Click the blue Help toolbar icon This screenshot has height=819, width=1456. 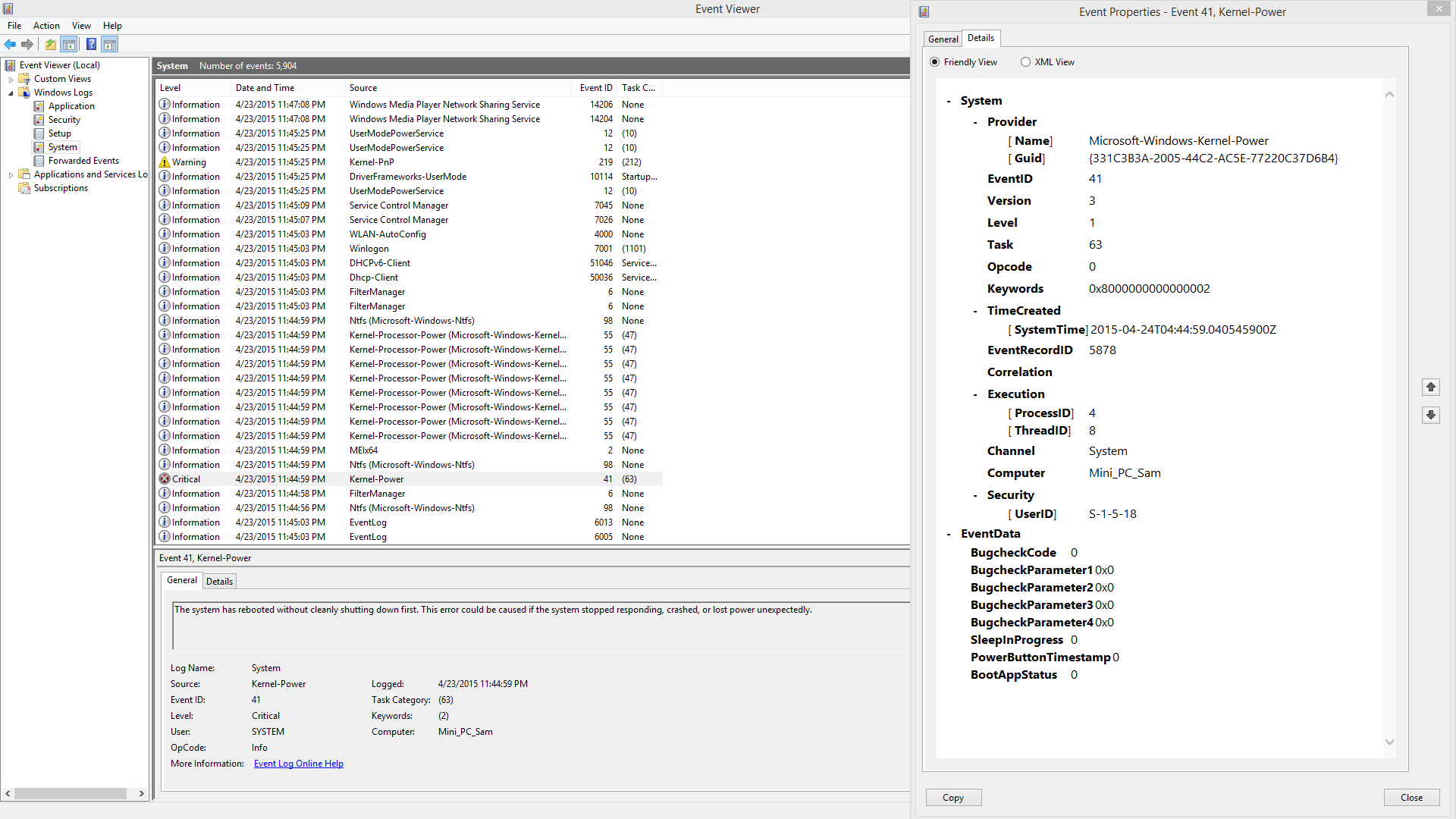click(x=91, y=44)
